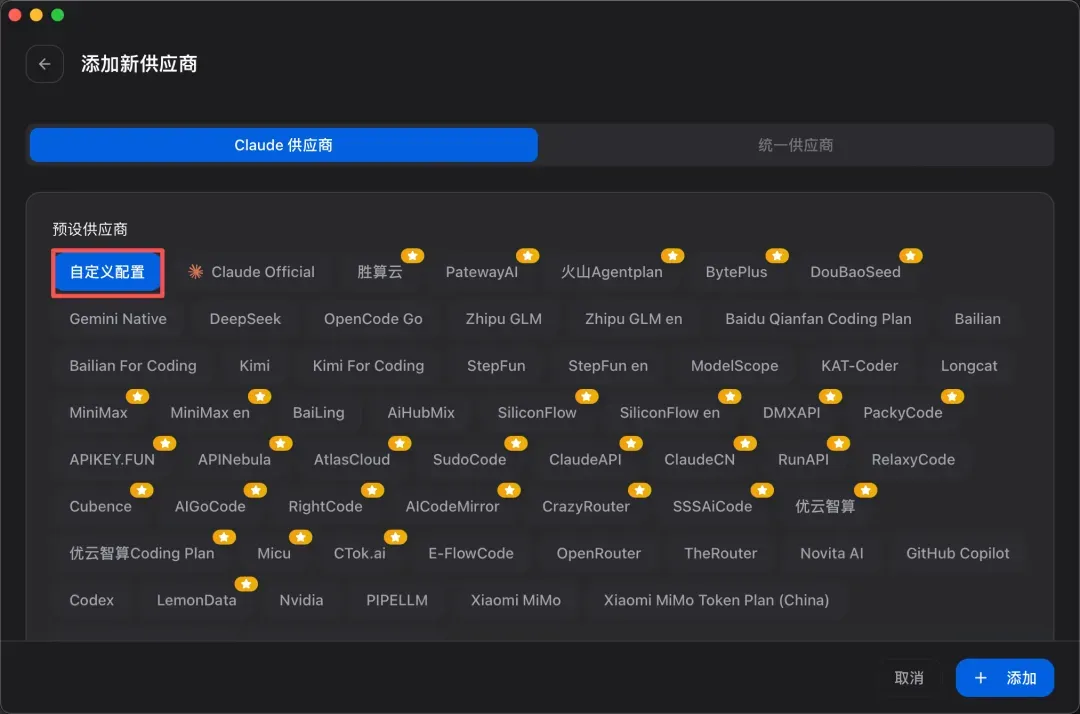The image size is (1080, 714).
Task: Click the star badge on CrazyRouter
Action: [x=639, y=490]
